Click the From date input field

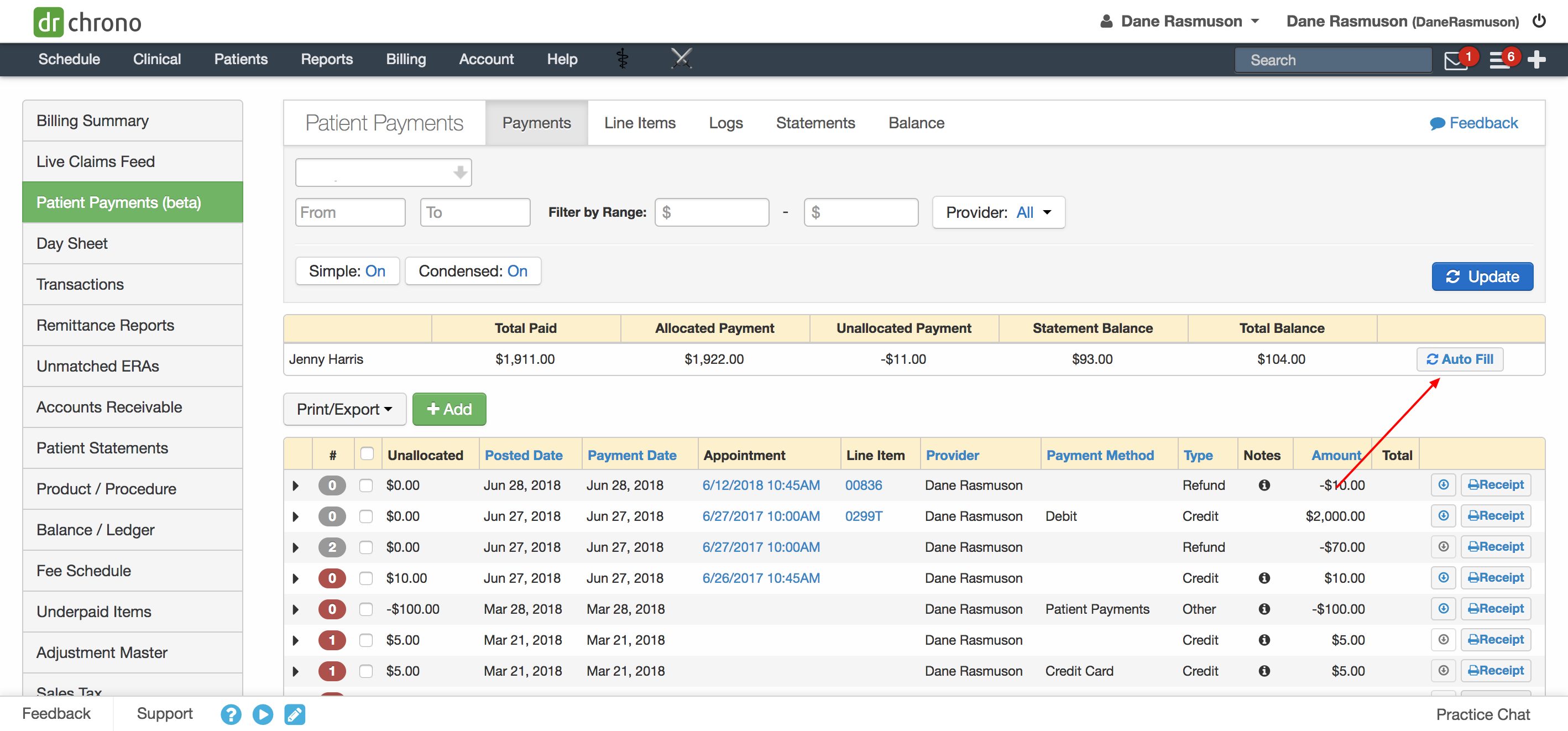[x=350, y=212]
